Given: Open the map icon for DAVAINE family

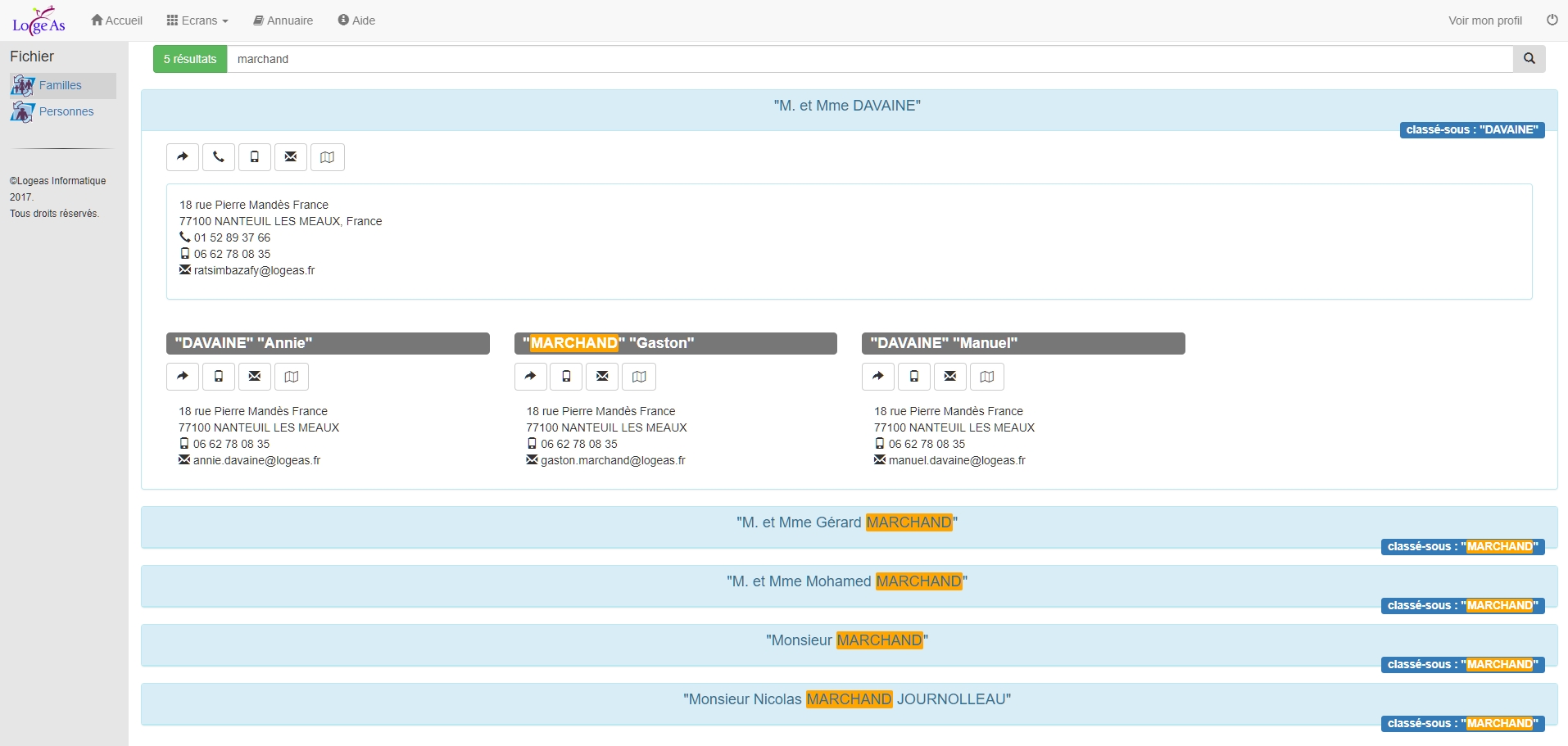Looking at the screenshot, I should [x=327, y=157].
